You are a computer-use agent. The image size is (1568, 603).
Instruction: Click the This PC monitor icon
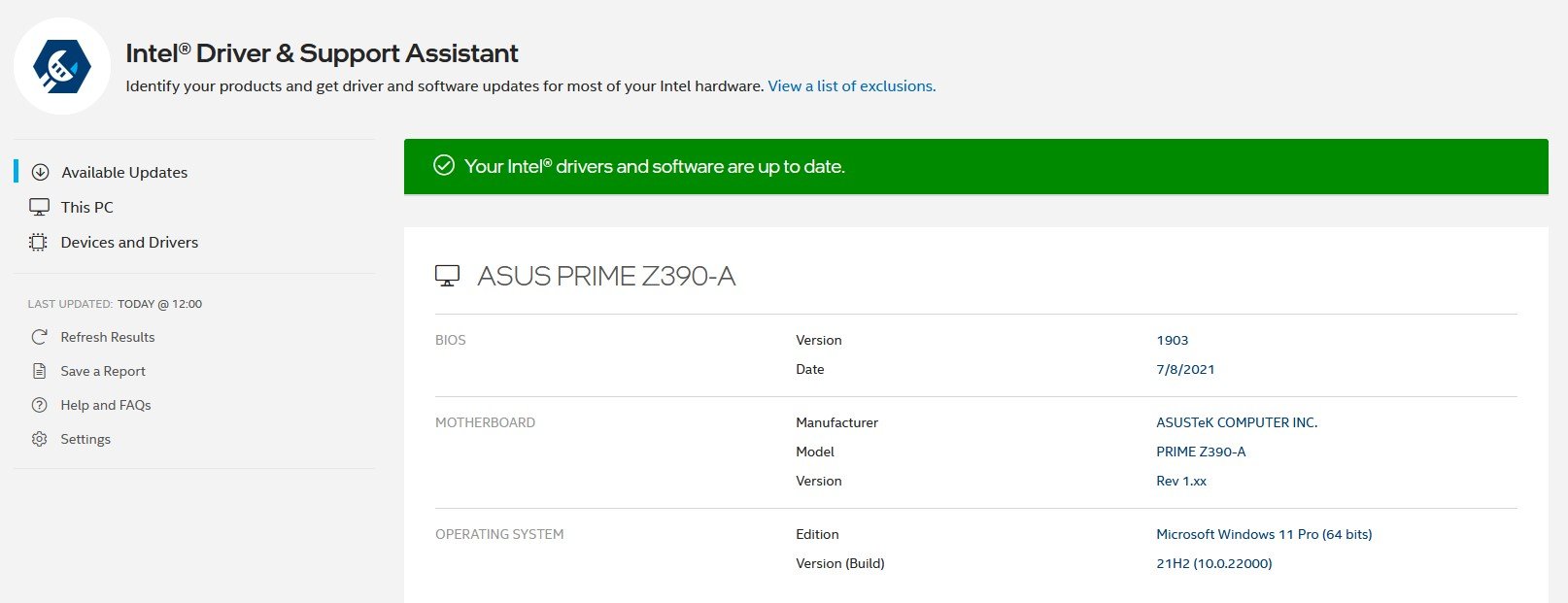point(39,207)
